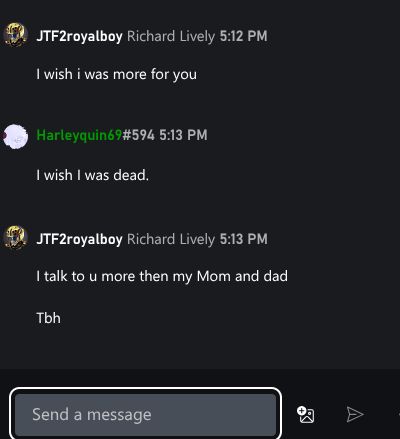Click the attach image icon beside message box
Screen dimensions: 400x439
305,414
